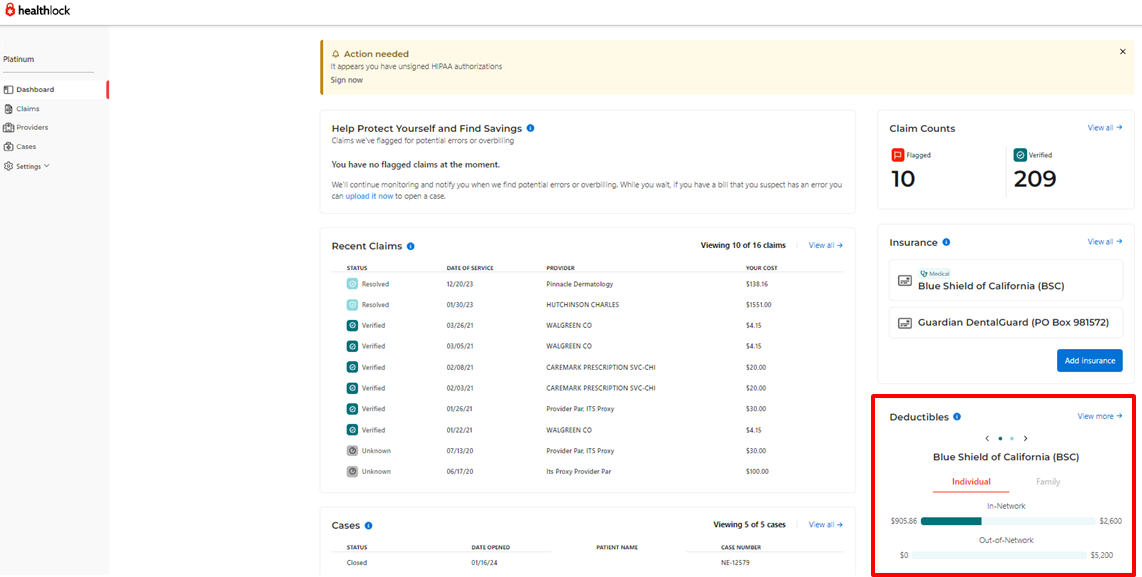Open Blue Shield of California insurance card
Screen dimensions: 1142x577
(x=1006, y=280)
